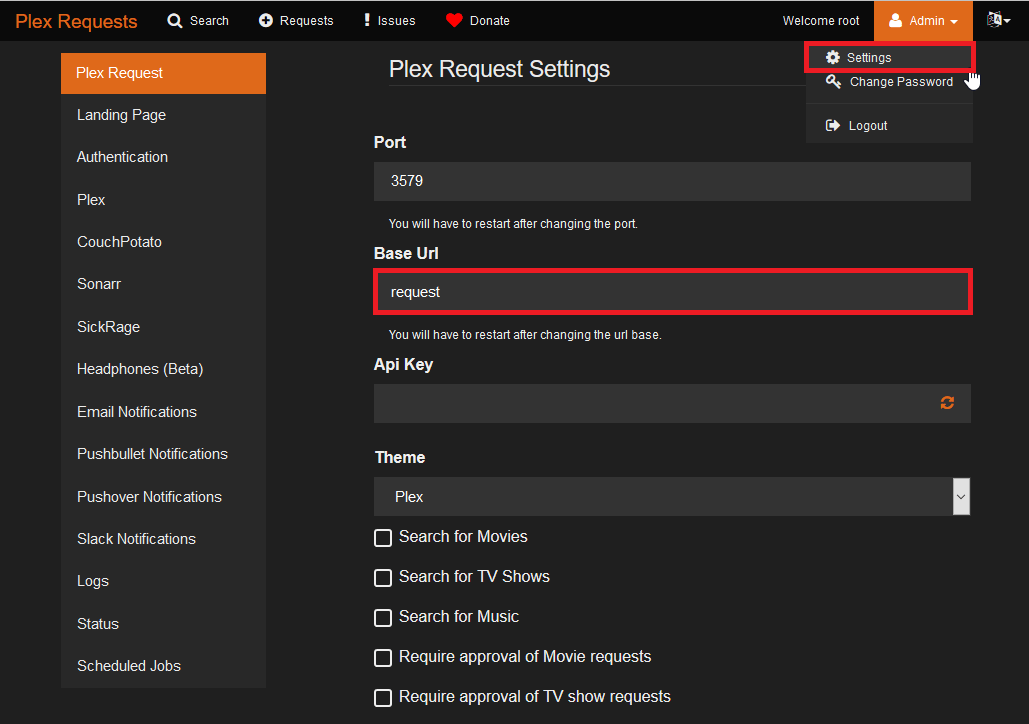Open the Scheduled Jobs page
Viewport: 1029px width, 724px height.
(x=129, y=666)
